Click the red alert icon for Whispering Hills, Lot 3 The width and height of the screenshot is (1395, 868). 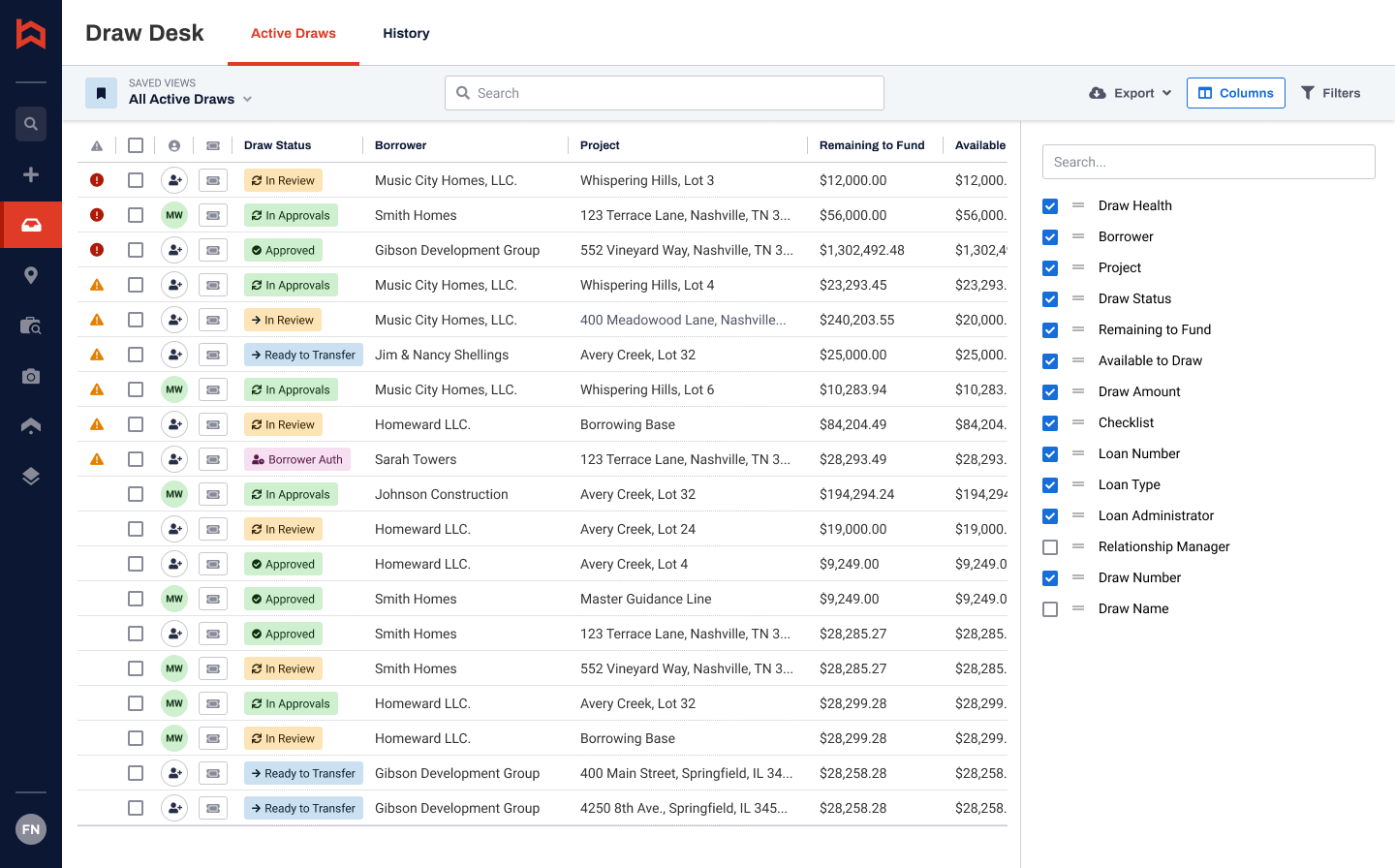tap(97, 180)
